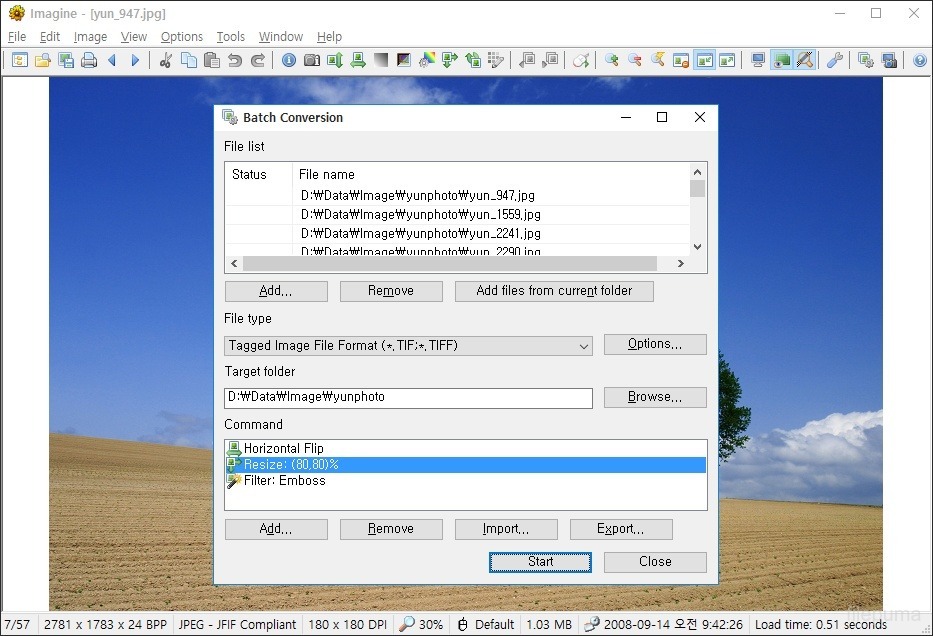Click file list scroll down arrow
933x636 pixels.
point(697,247)
